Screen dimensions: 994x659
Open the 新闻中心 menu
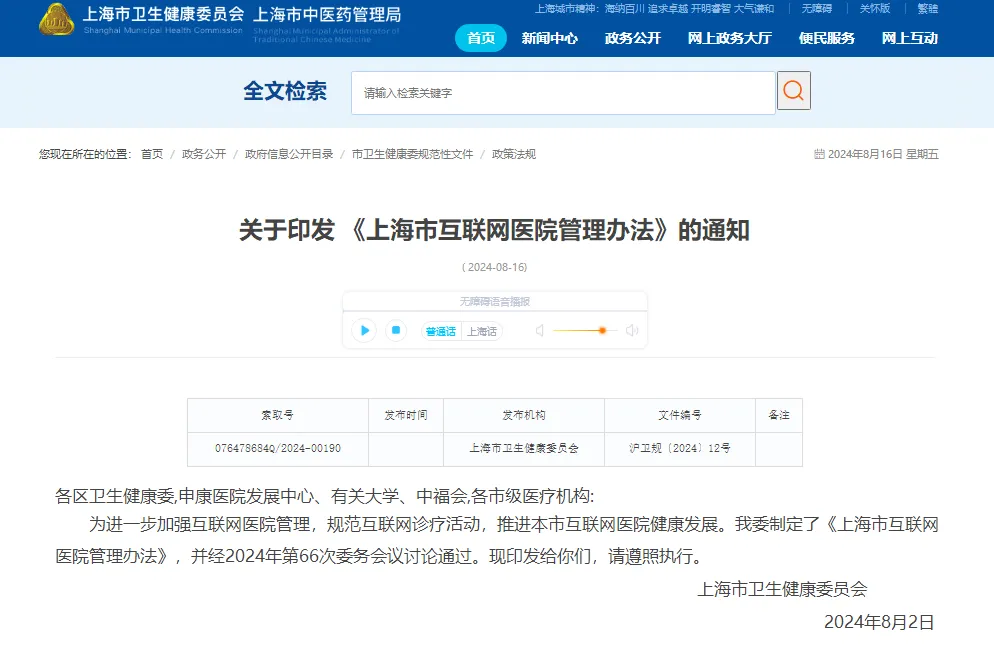click(549, 38)
